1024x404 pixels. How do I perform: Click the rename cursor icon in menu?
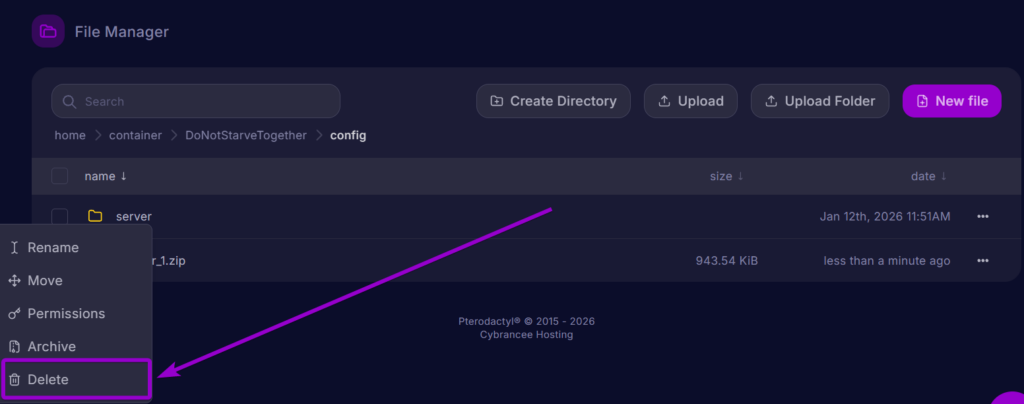click(x=14, y=248)
